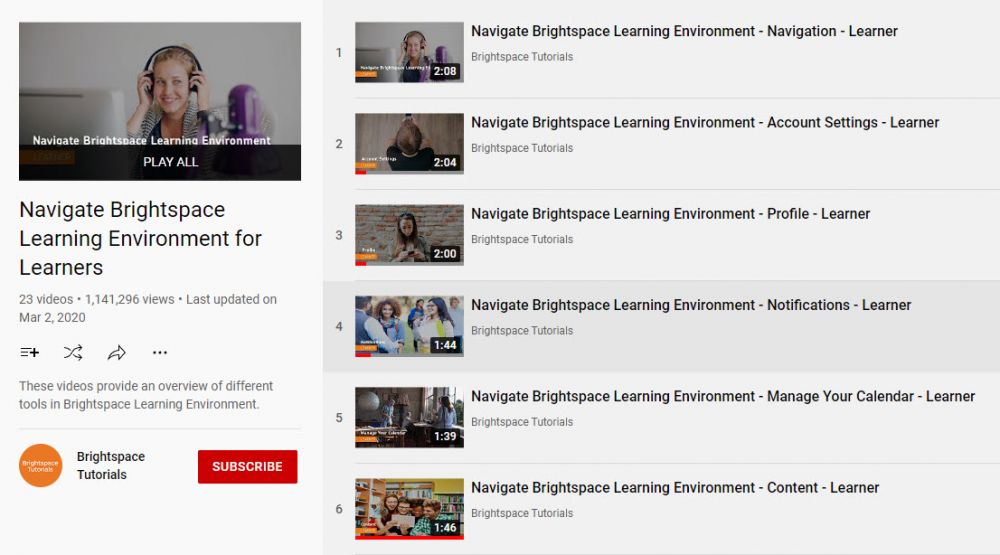Image resolution: width=1000 pixels, height=555 pixels.
Task: Open the Navigation - Learner video thumbnail
Action: tap(409, 52)
